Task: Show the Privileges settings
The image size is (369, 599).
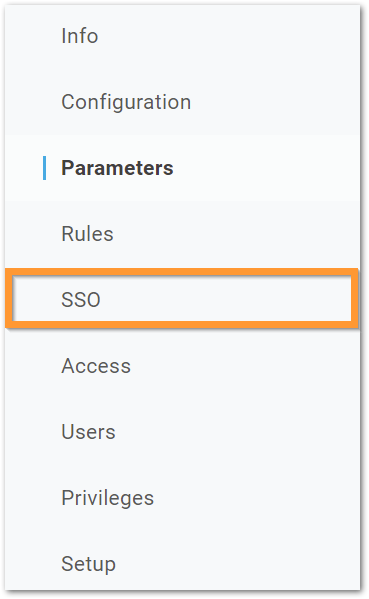Action: pos(108,498)
